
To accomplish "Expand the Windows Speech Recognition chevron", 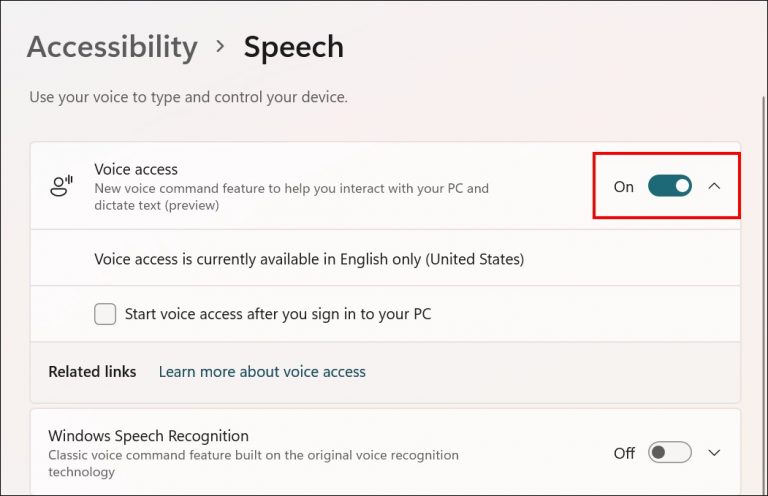I will pyautogui.click(x=714, y=453).
